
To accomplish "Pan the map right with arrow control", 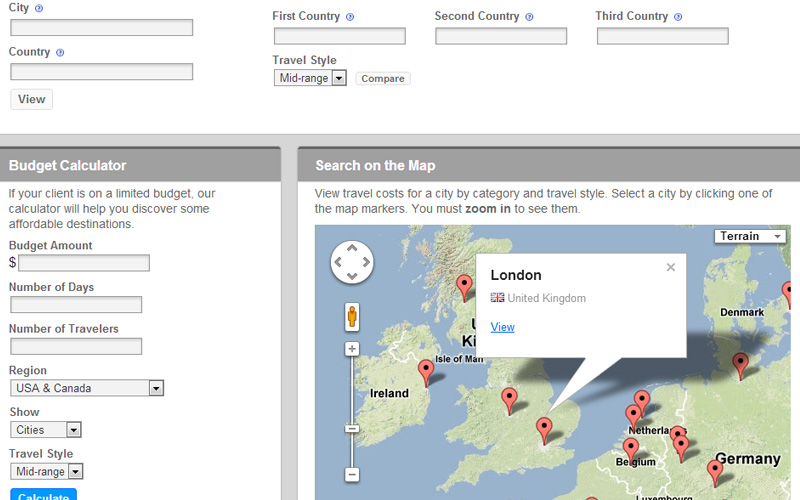I will pos(366,262).
